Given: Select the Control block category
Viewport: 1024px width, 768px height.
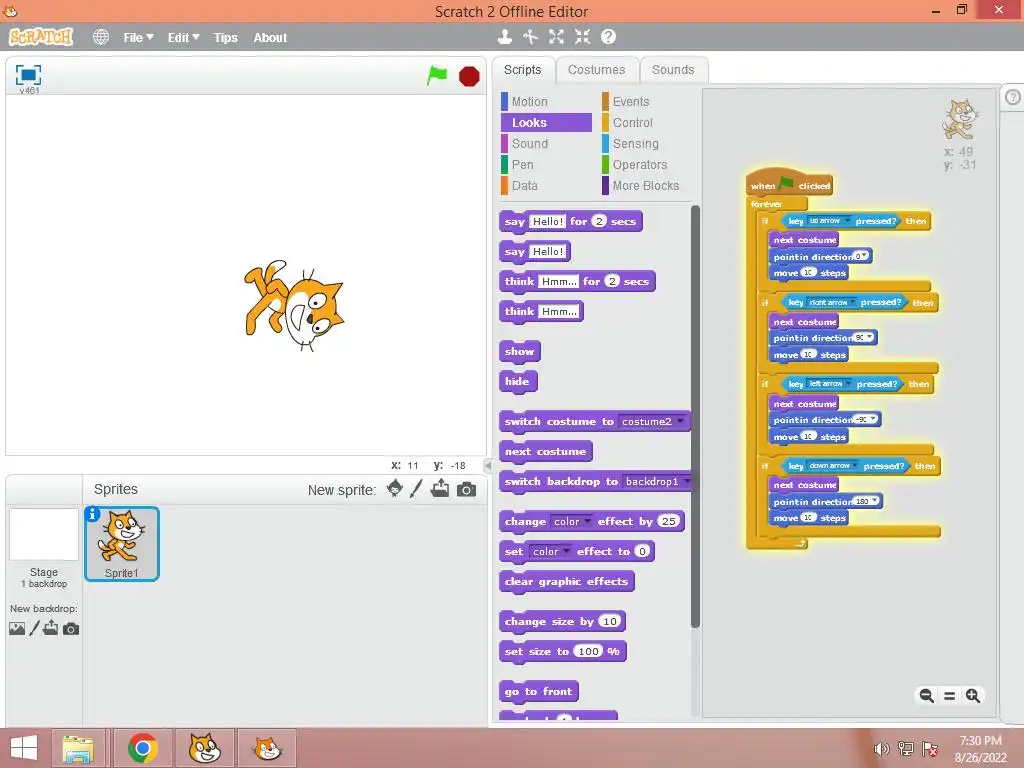Looking at the screenshot, I should pyautogui.click(x=632, y=123).
